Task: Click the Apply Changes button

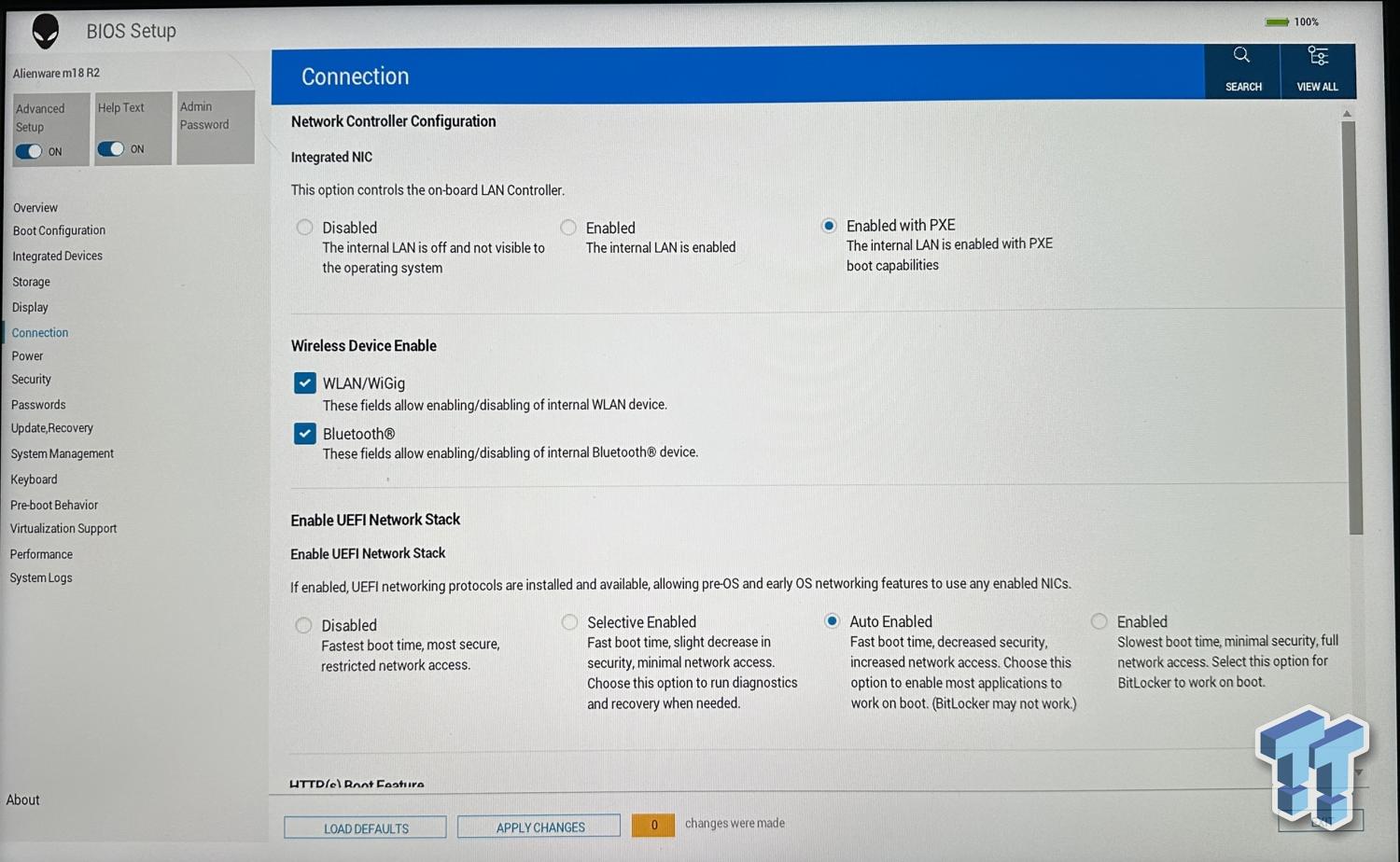Action: pyautogui.click(x=539, y=827)
